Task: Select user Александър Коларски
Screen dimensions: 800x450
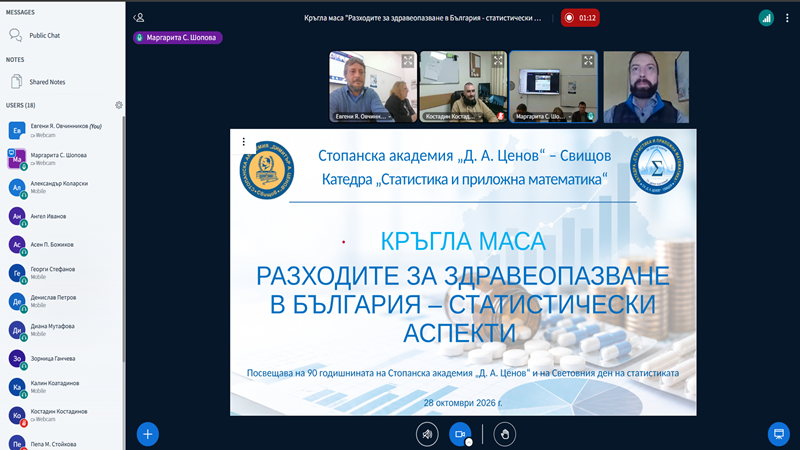Action: click(62, 187)
